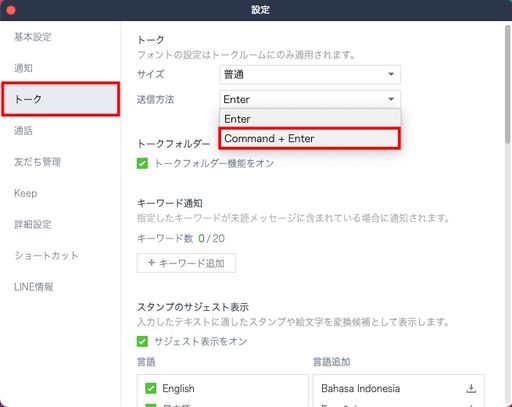Click the Bahasa Indonesia list entry
Image resolution: width=512 pixels, height=407 pixels.
399,388
